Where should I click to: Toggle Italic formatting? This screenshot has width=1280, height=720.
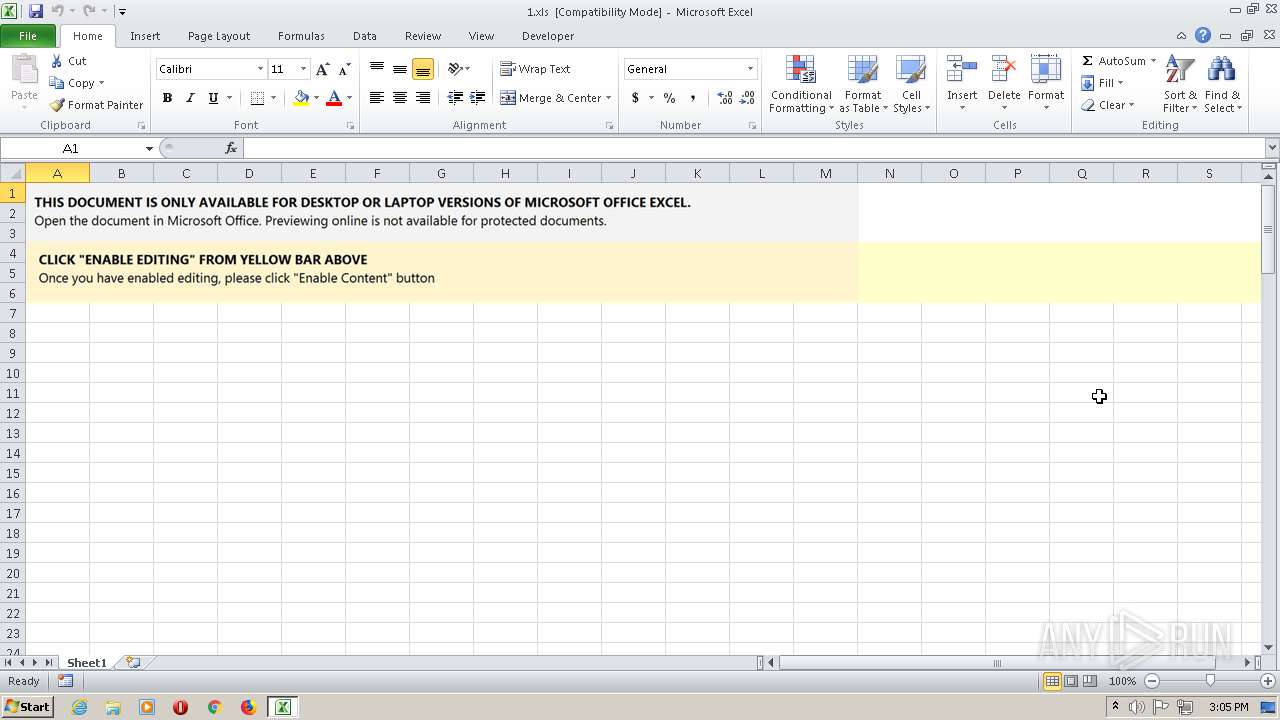[x=190, y=98]
